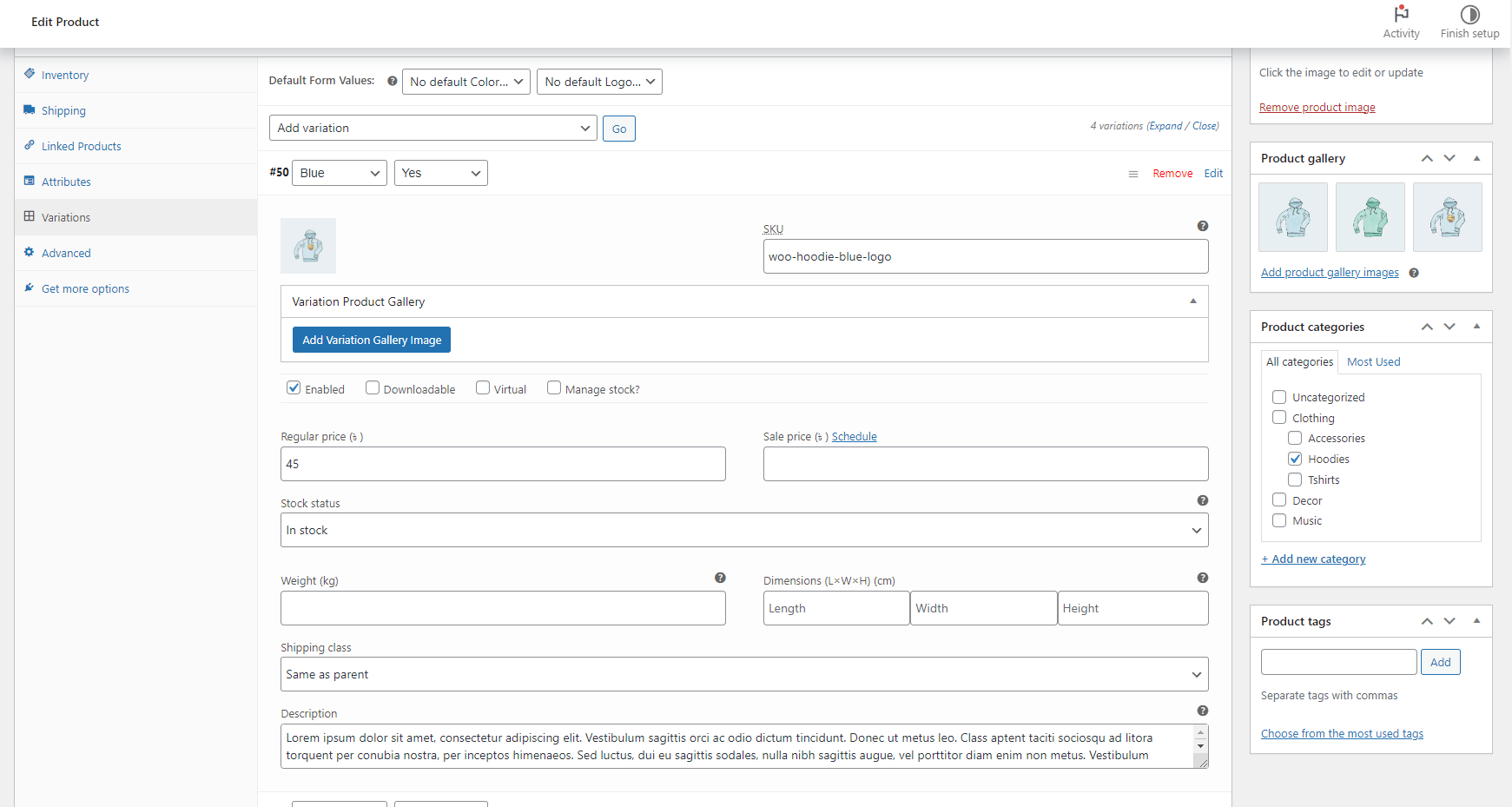Check the Downloadable option

[x=373, y=387]
